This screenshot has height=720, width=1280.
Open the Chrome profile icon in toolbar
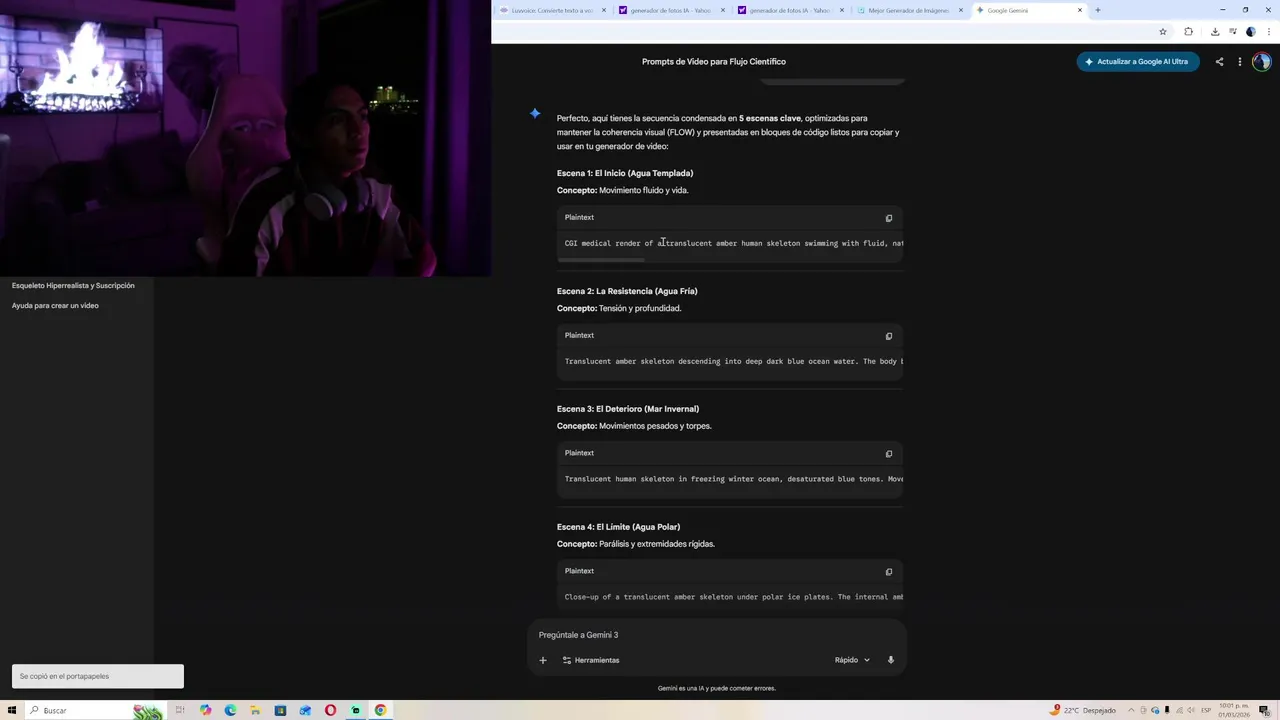[1250, 31]
